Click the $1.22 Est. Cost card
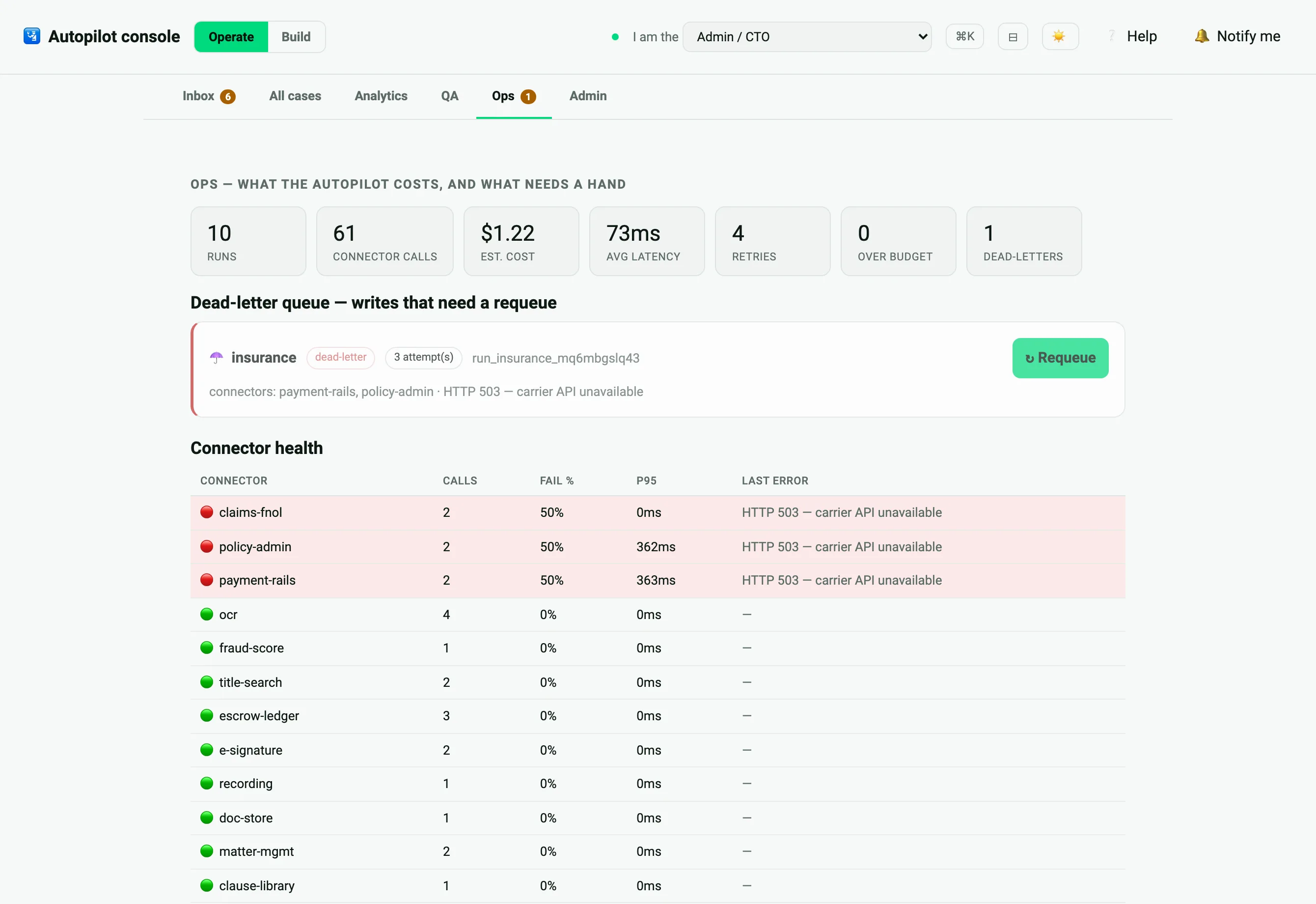 521,241
